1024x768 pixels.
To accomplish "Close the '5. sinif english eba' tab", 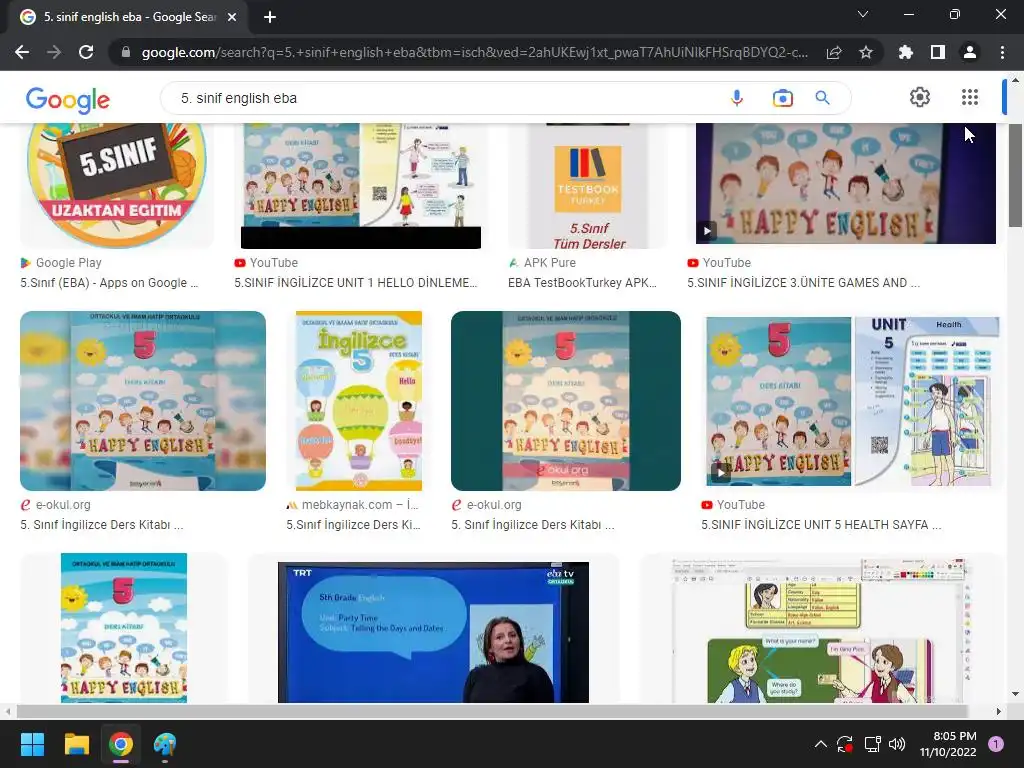I will tap(232, 17).
